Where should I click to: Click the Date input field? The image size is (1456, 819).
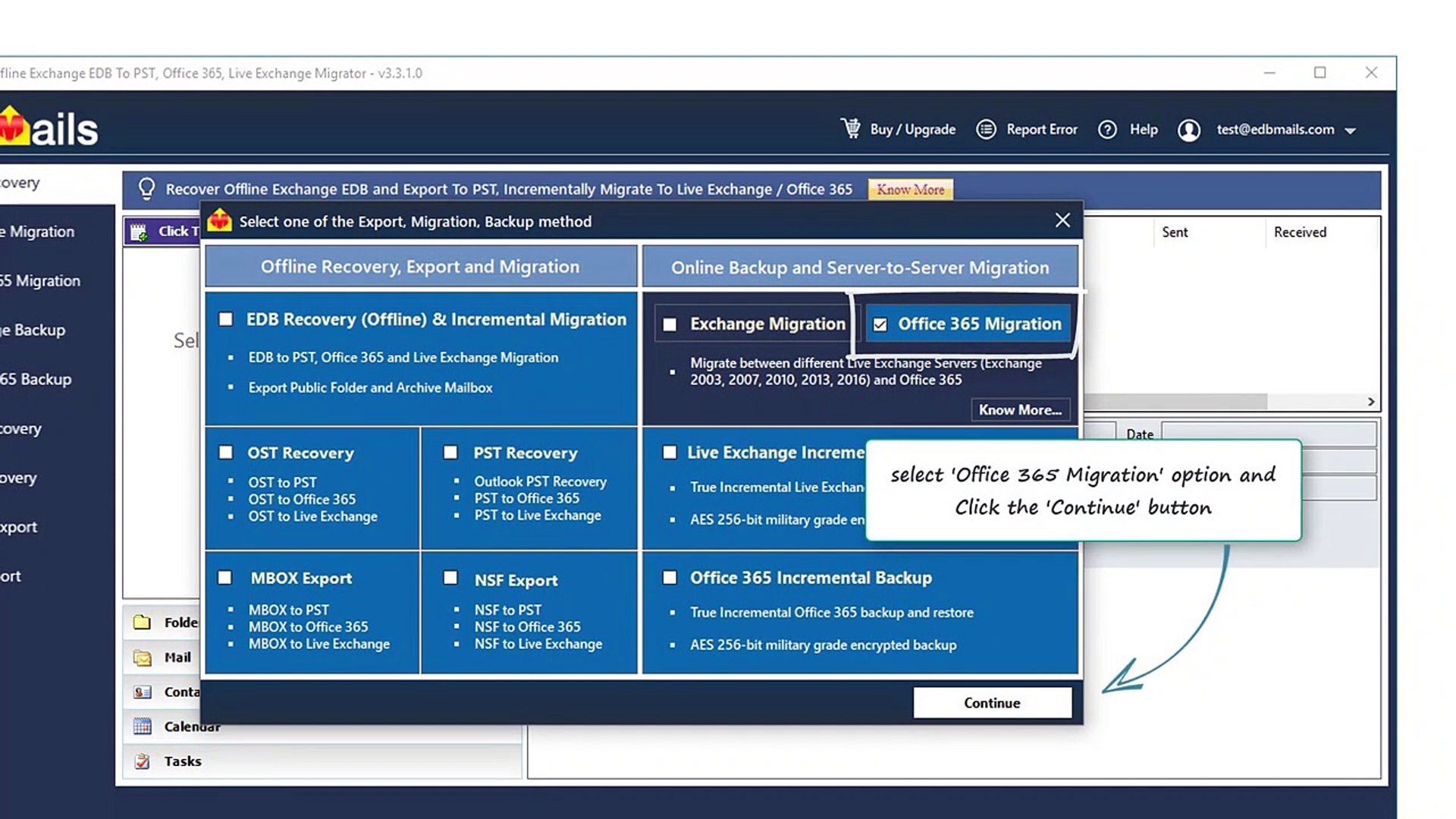(x=1269, y=435)
